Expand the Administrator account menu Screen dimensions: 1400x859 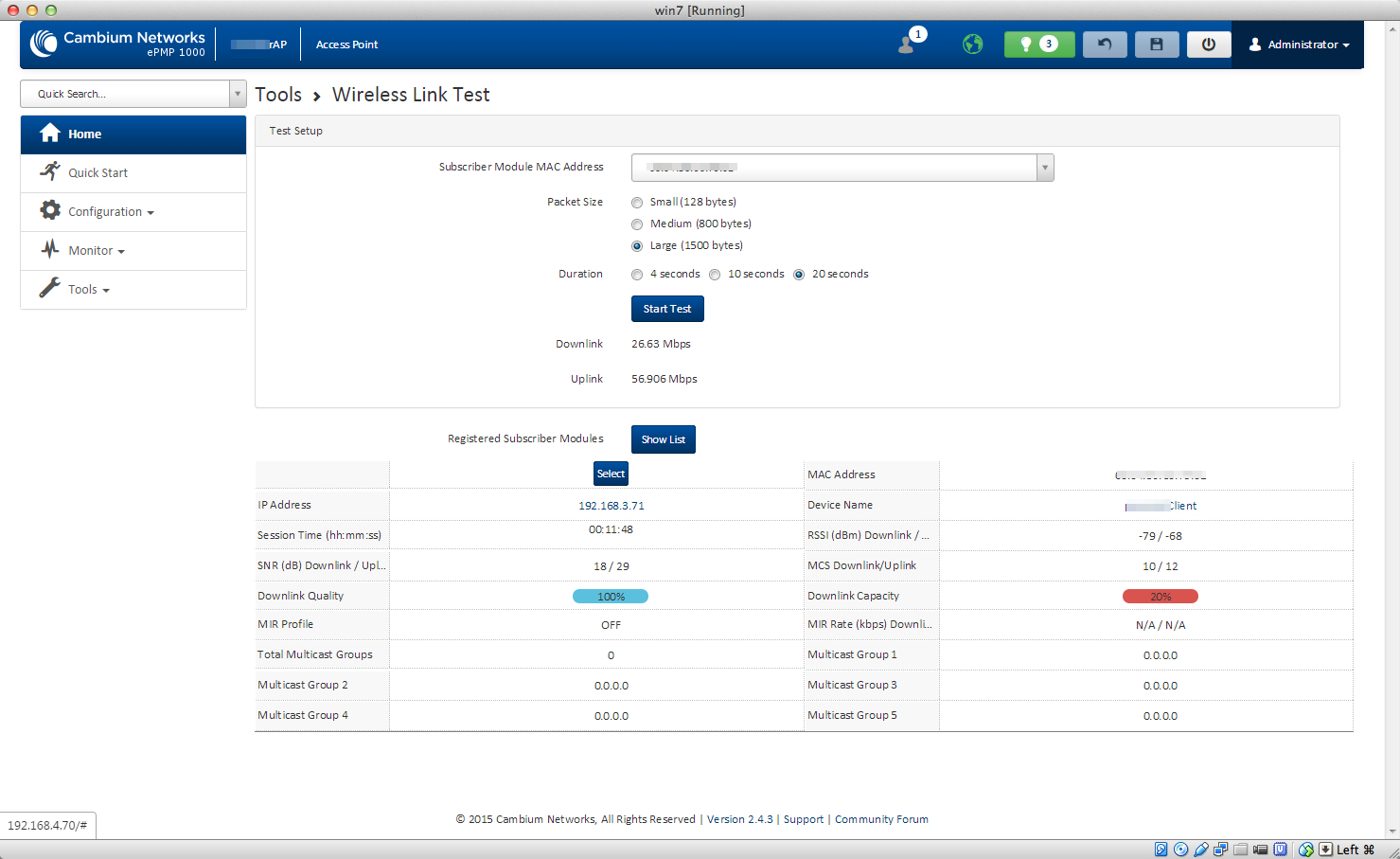coord(1300,45)
